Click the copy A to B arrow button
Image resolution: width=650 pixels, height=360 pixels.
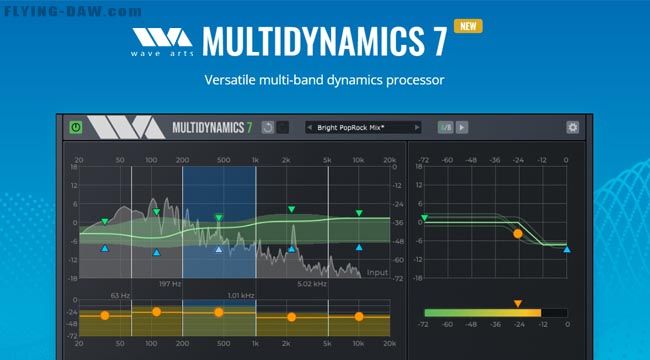pyautogui.click(x=462, y=127)
